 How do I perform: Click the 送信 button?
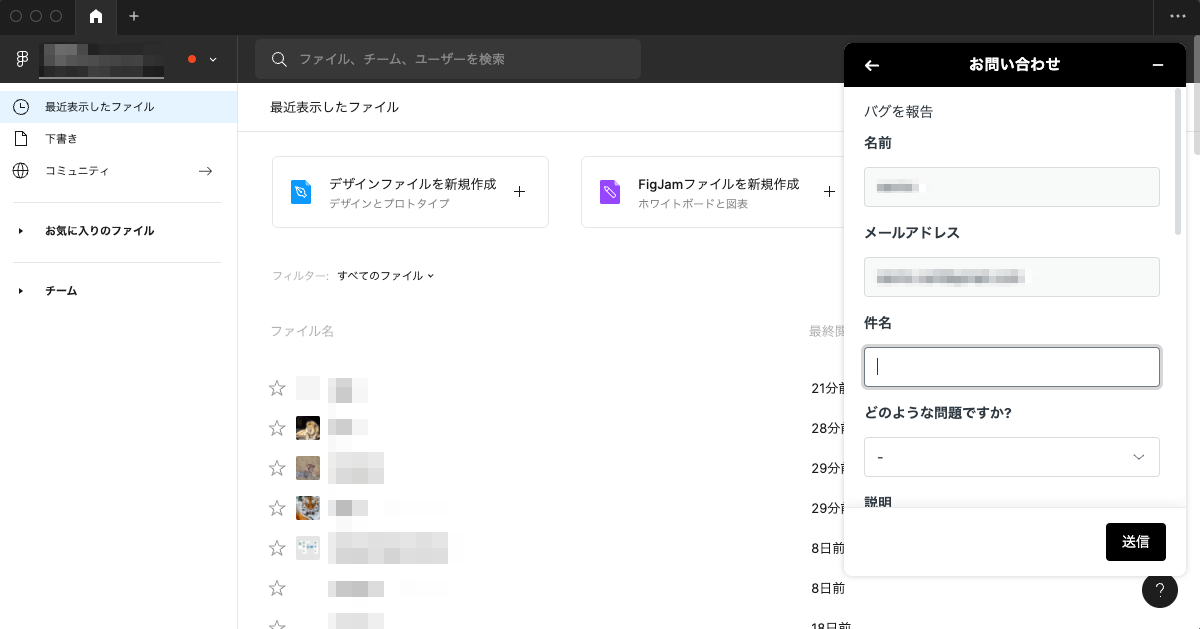(x=1136, y=541)
